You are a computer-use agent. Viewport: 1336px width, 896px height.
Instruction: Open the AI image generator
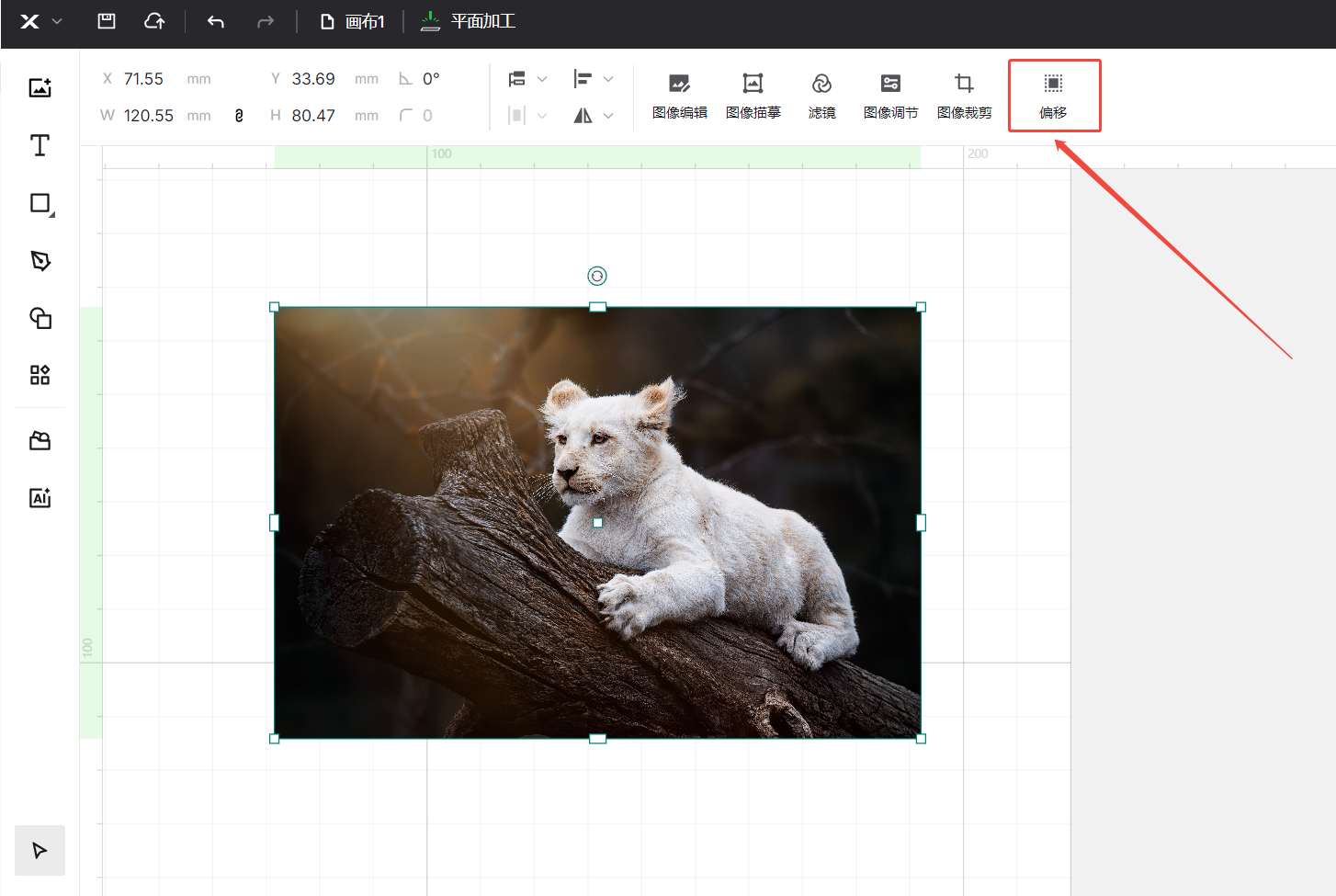[40, 498]
